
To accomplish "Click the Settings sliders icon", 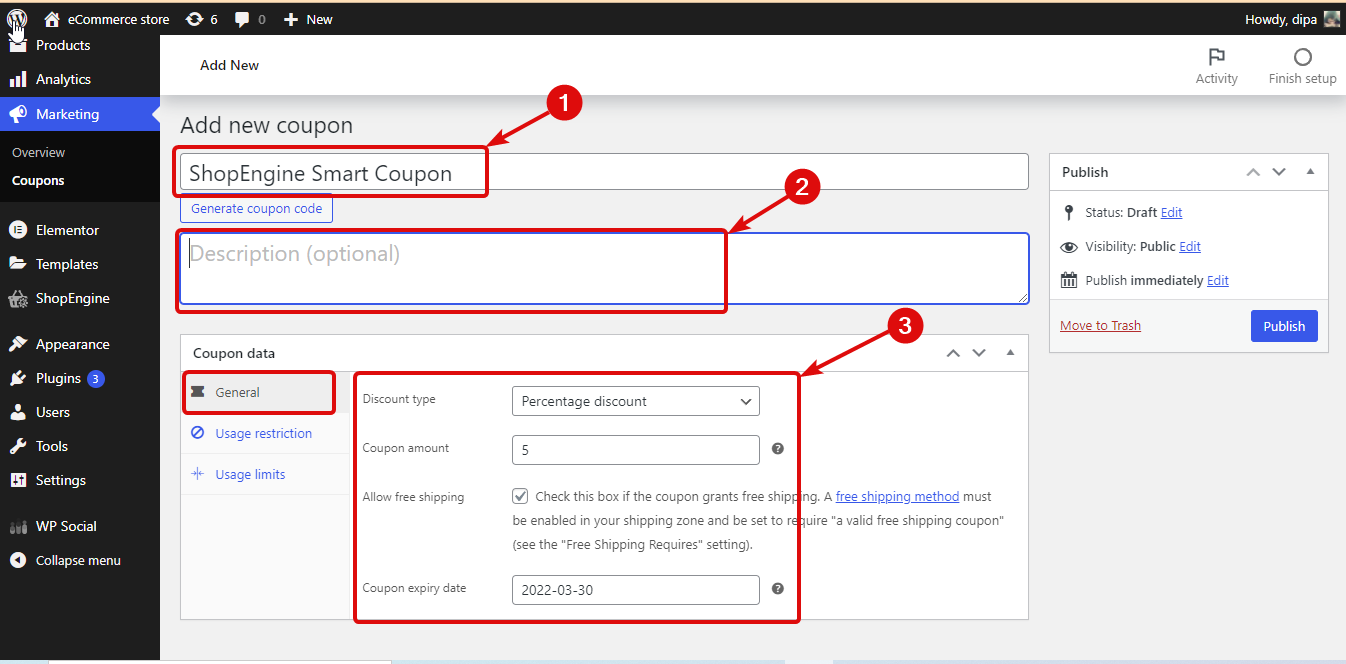I will (18, 480).
